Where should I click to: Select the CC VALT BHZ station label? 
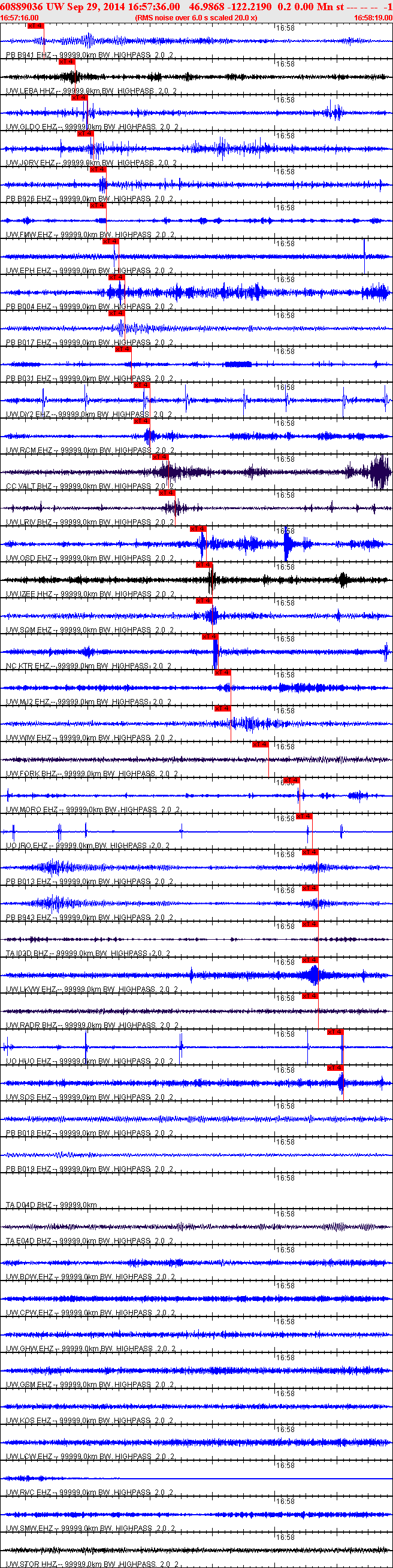[90, 486]
